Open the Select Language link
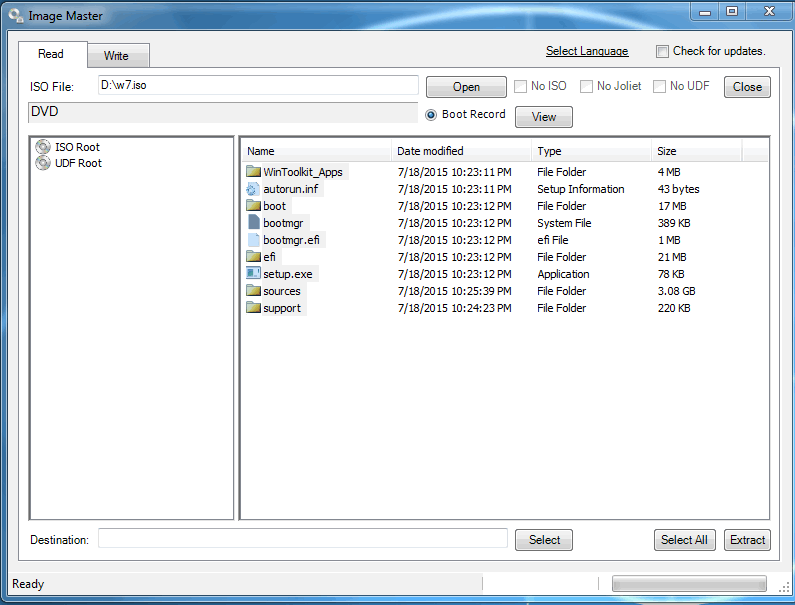The image size is (795, 605). (x=587, y=51)
